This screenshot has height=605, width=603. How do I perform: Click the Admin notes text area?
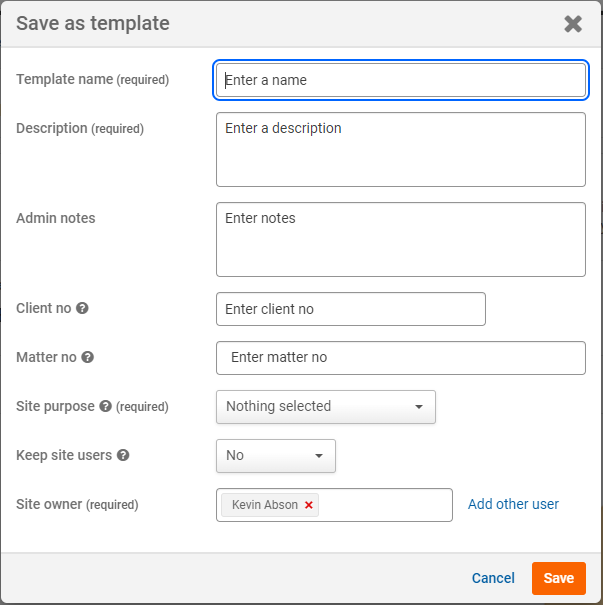tap(401, 239)
